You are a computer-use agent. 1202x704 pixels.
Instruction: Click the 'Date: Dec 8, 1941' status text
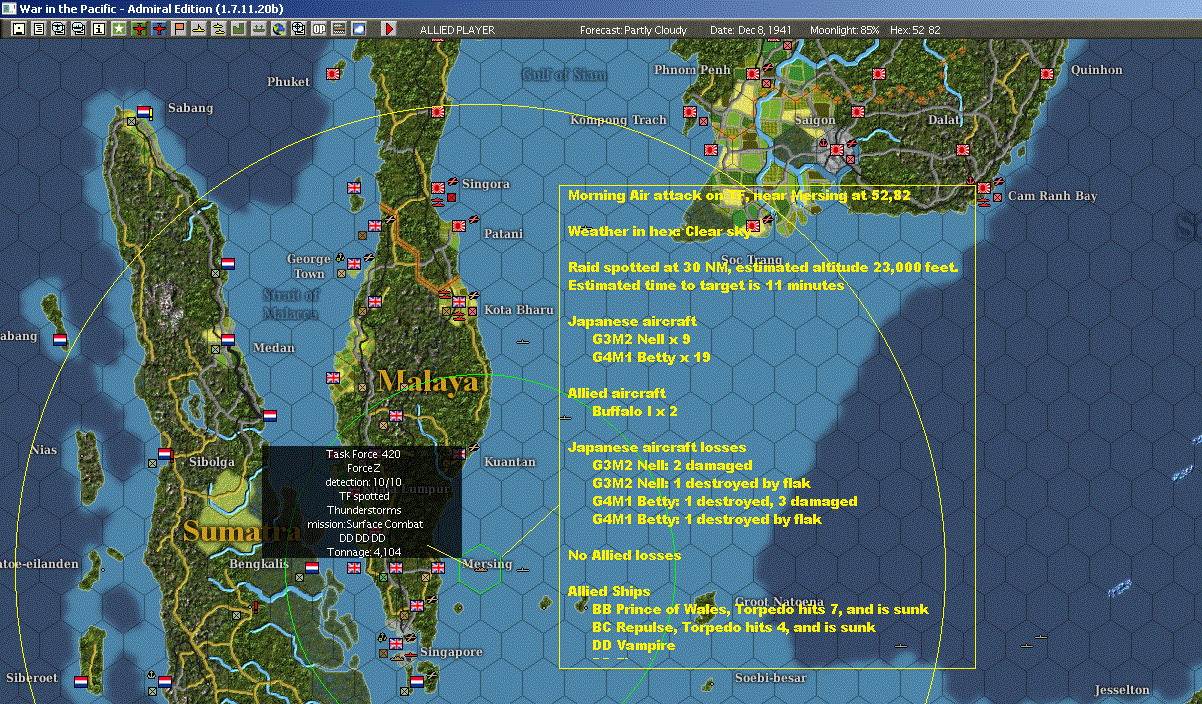point(750,30)
